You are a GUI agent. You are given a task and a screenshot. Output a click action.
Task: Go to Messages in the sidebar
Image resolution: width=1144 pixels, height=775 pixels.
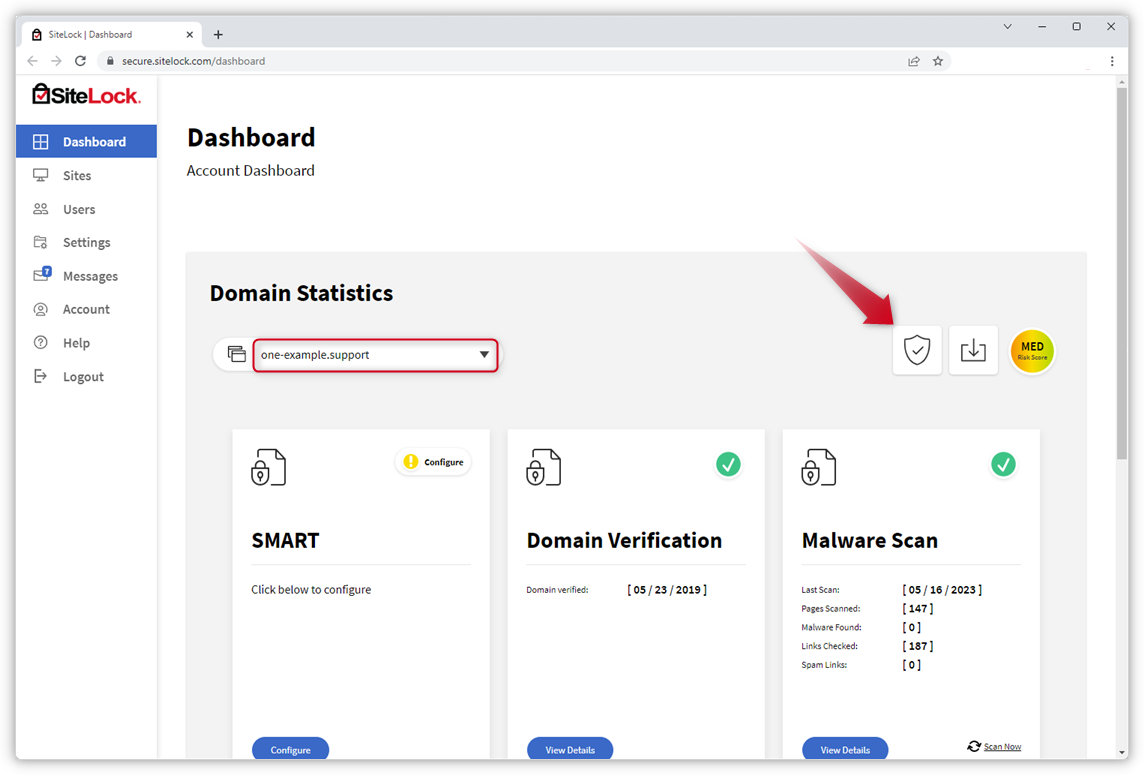(x=90, y=276)
